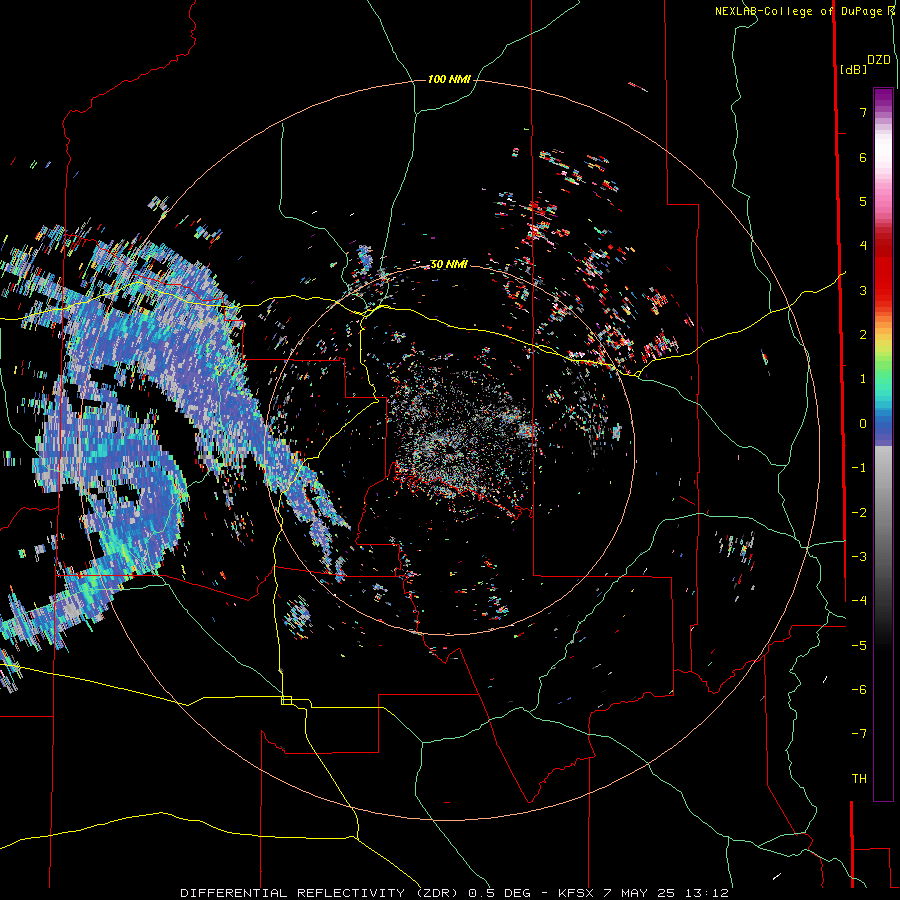The height and width of the screenshot is (900, 900).
Task: Click the "100 NMI" range ring label
Action: [x=449, y=79]
